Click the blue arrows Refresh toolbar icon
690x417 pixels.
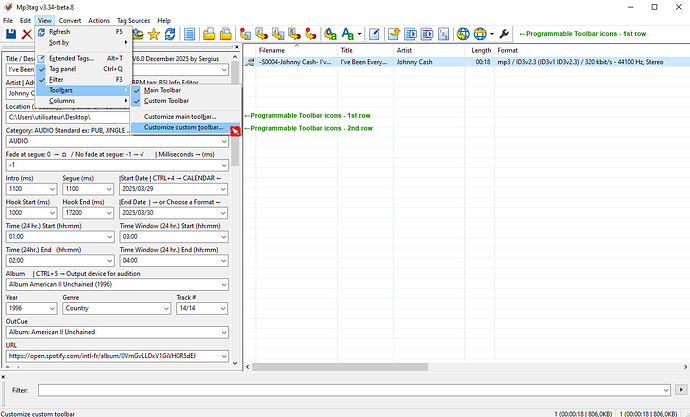170,34
